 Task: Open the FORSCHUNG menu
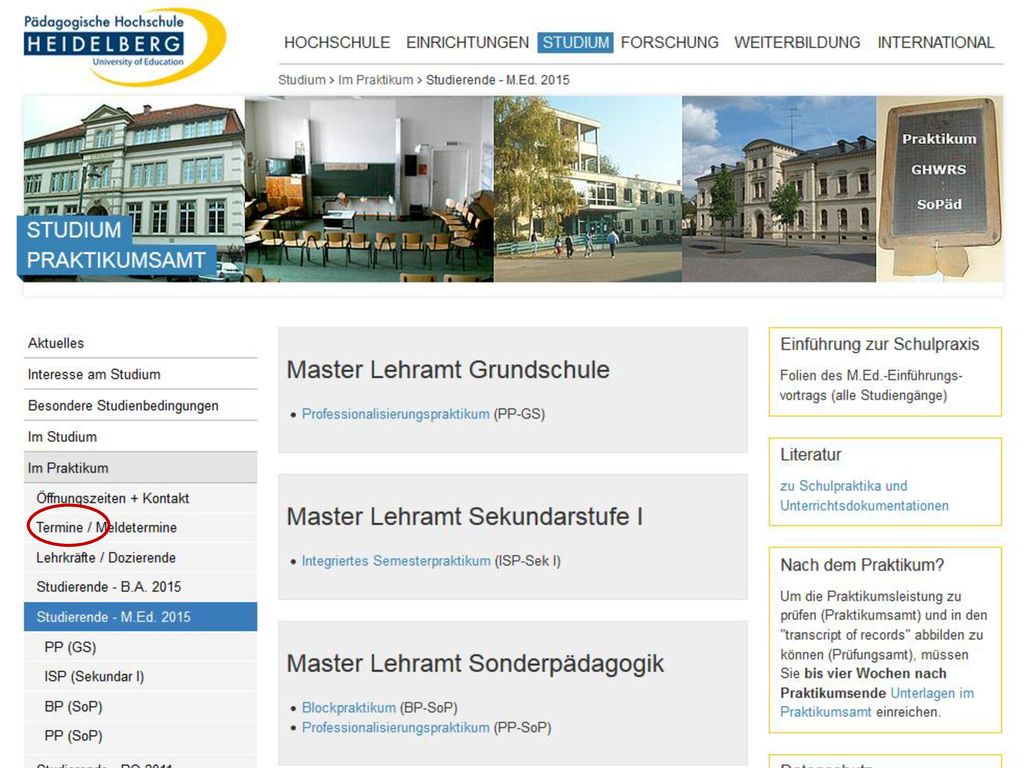coord(669,42)
